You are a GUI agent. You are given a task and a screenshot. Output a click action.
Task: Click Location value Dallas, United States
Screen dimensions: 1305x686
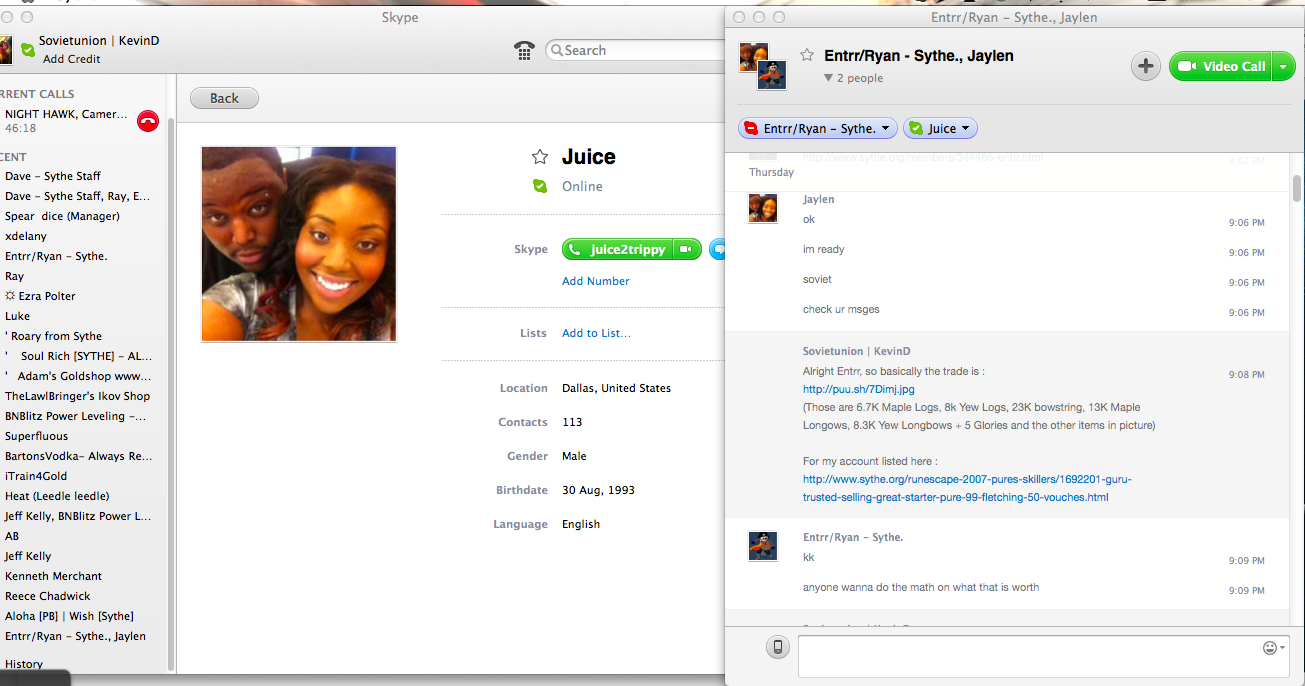(616, 388)
